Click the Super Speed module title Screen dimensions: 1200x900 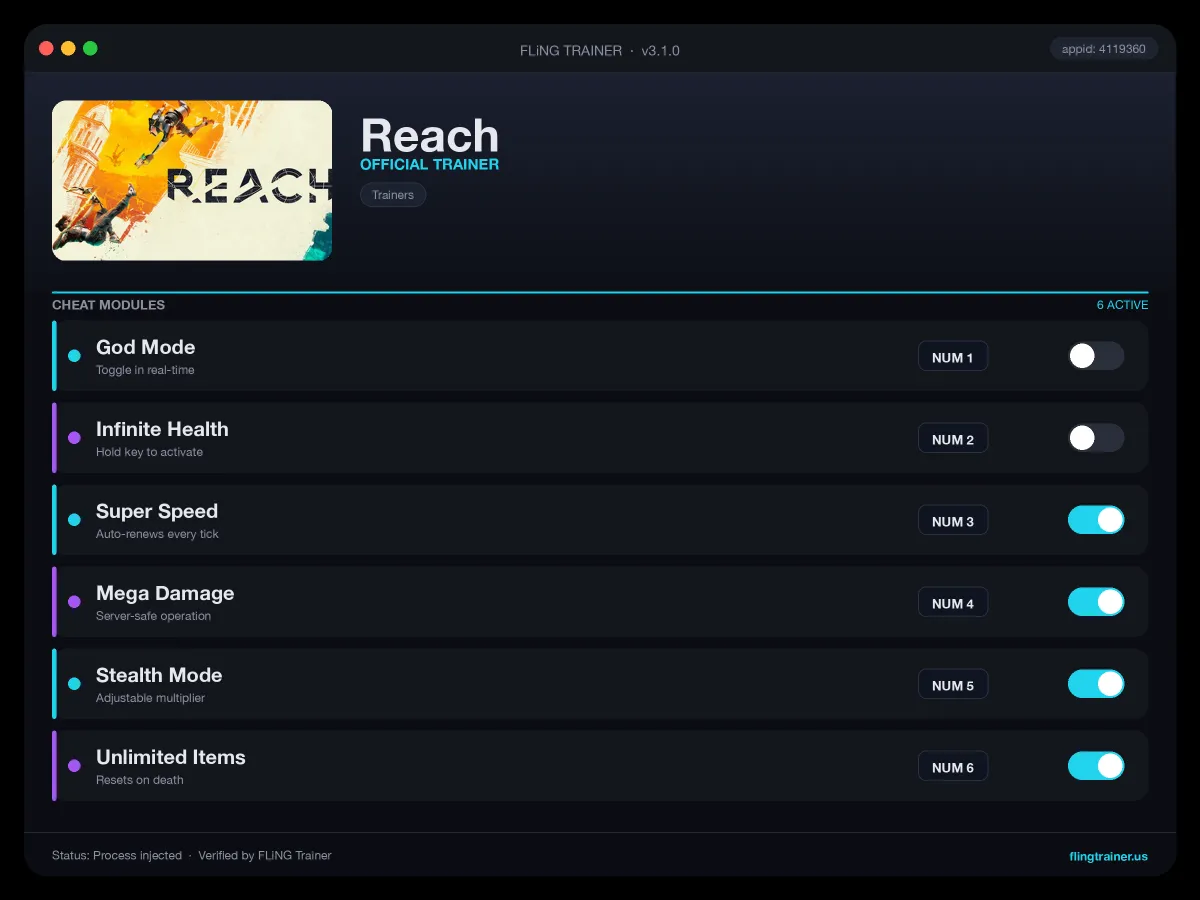click(157, 511)
